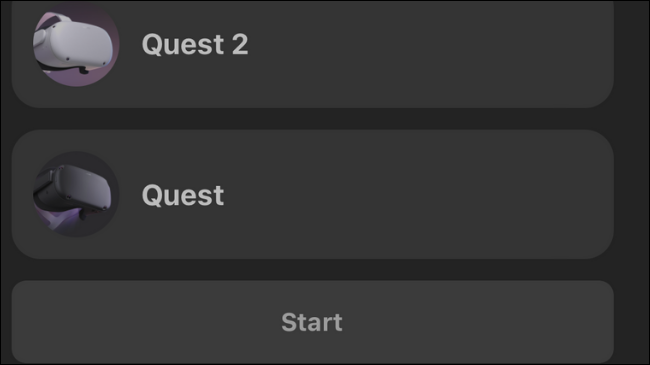Begin setup with the Start button
650x365 pixels.
[313, 322]
